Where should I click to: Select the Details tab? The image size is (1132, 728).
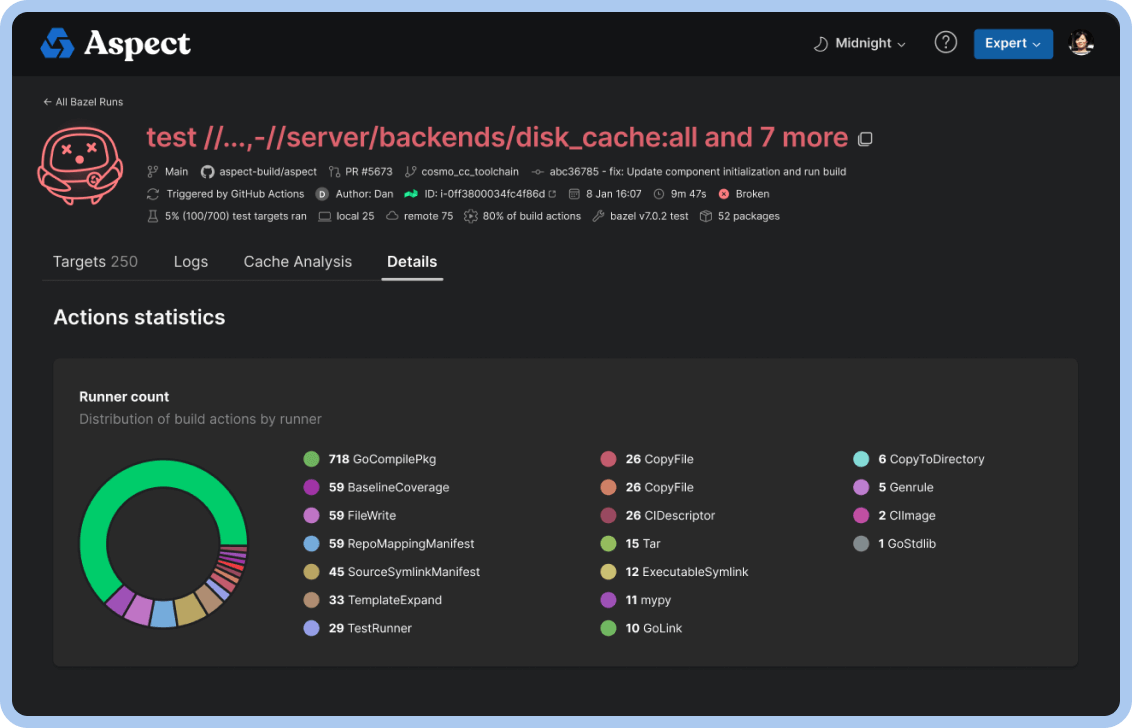(x=412, y=262)
